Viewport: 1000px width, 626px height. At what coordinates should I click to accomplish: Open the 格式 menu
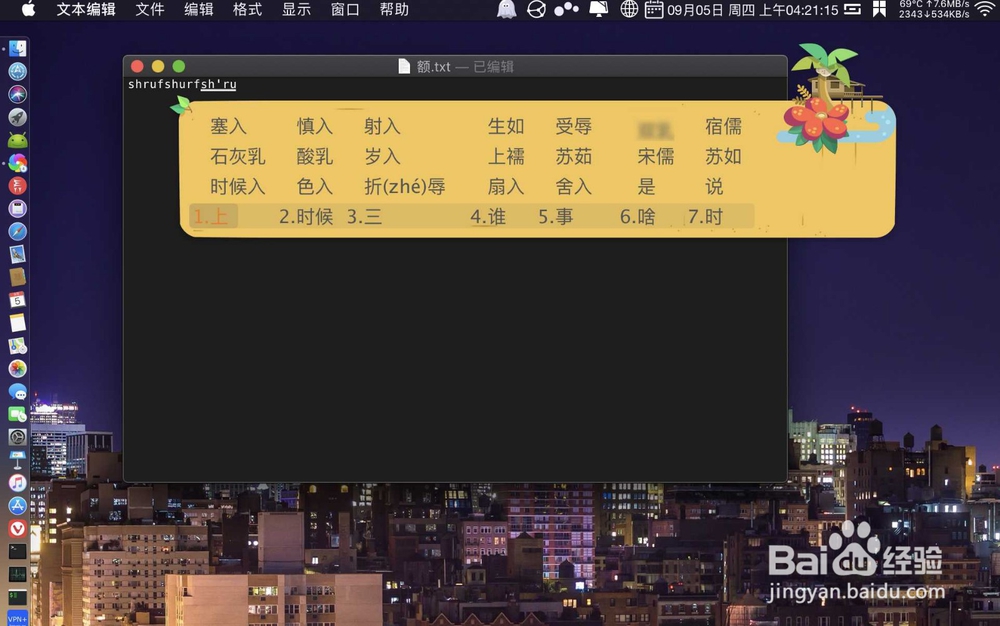246,10
